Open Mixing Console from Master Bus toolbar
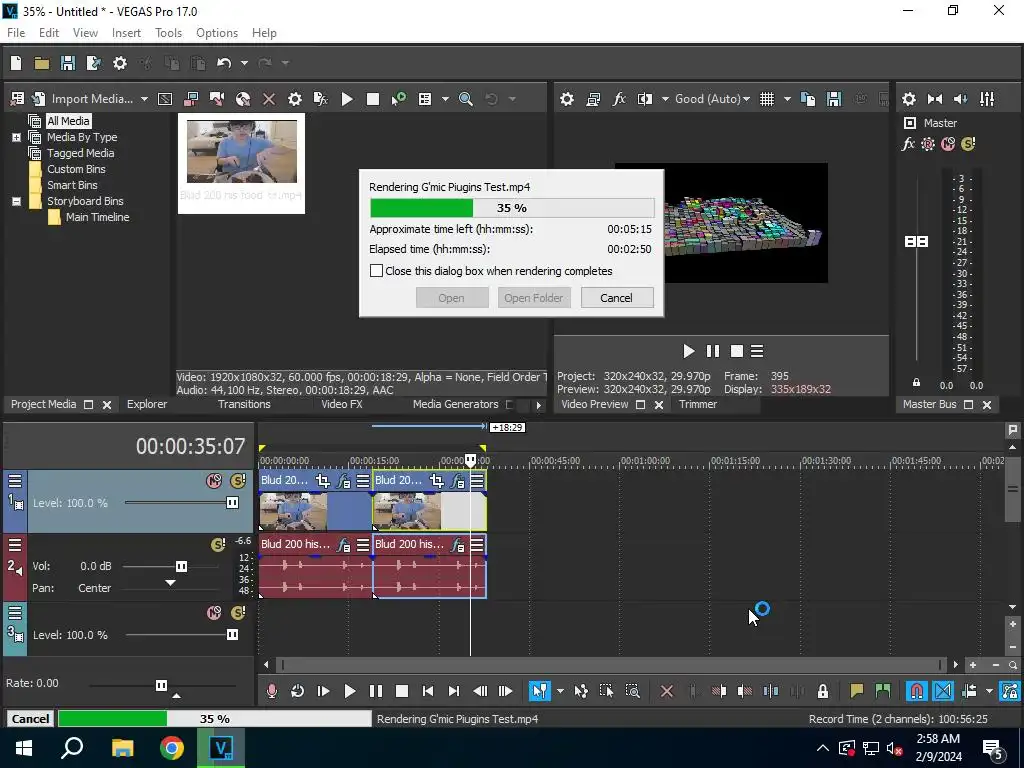The height and width of the screenshot is (768, 1024). pyautogui.click(x=987, y=99)
